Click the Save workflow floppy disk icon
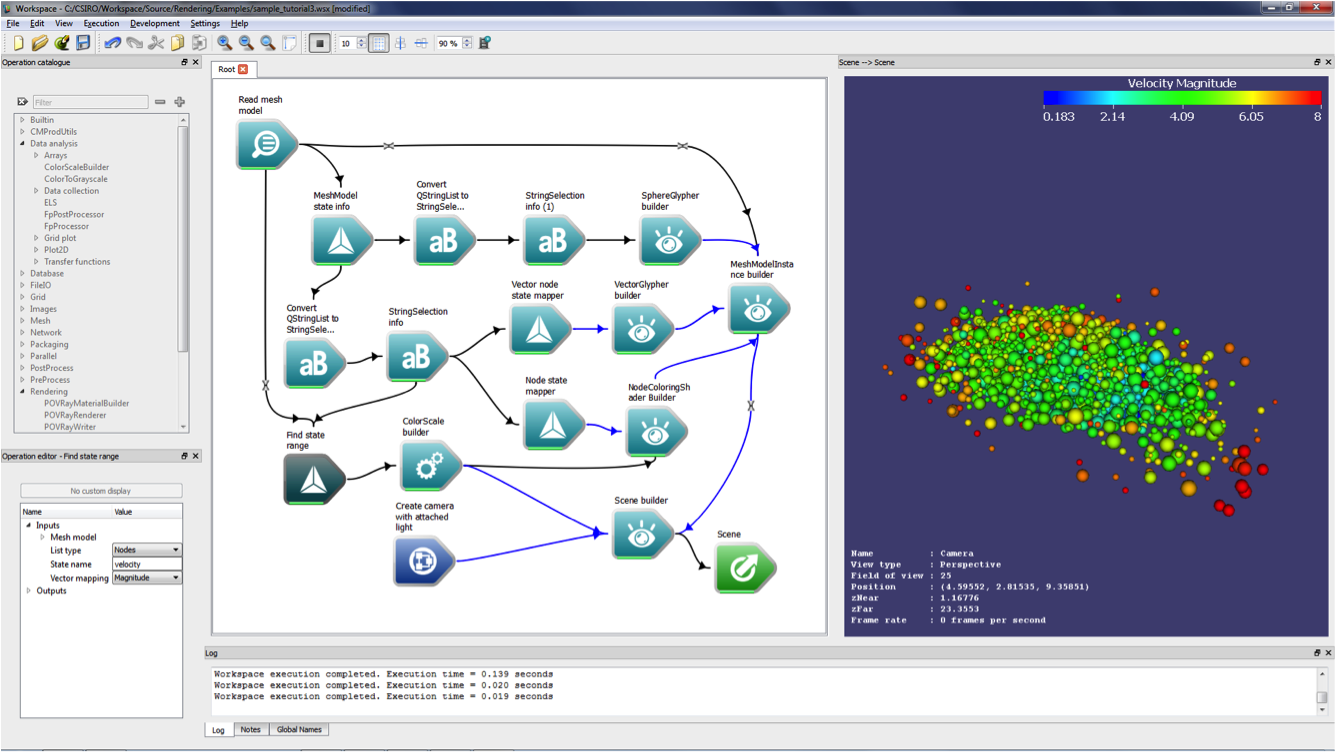This screenshot has height=752, width=1336. coord(83,43)
